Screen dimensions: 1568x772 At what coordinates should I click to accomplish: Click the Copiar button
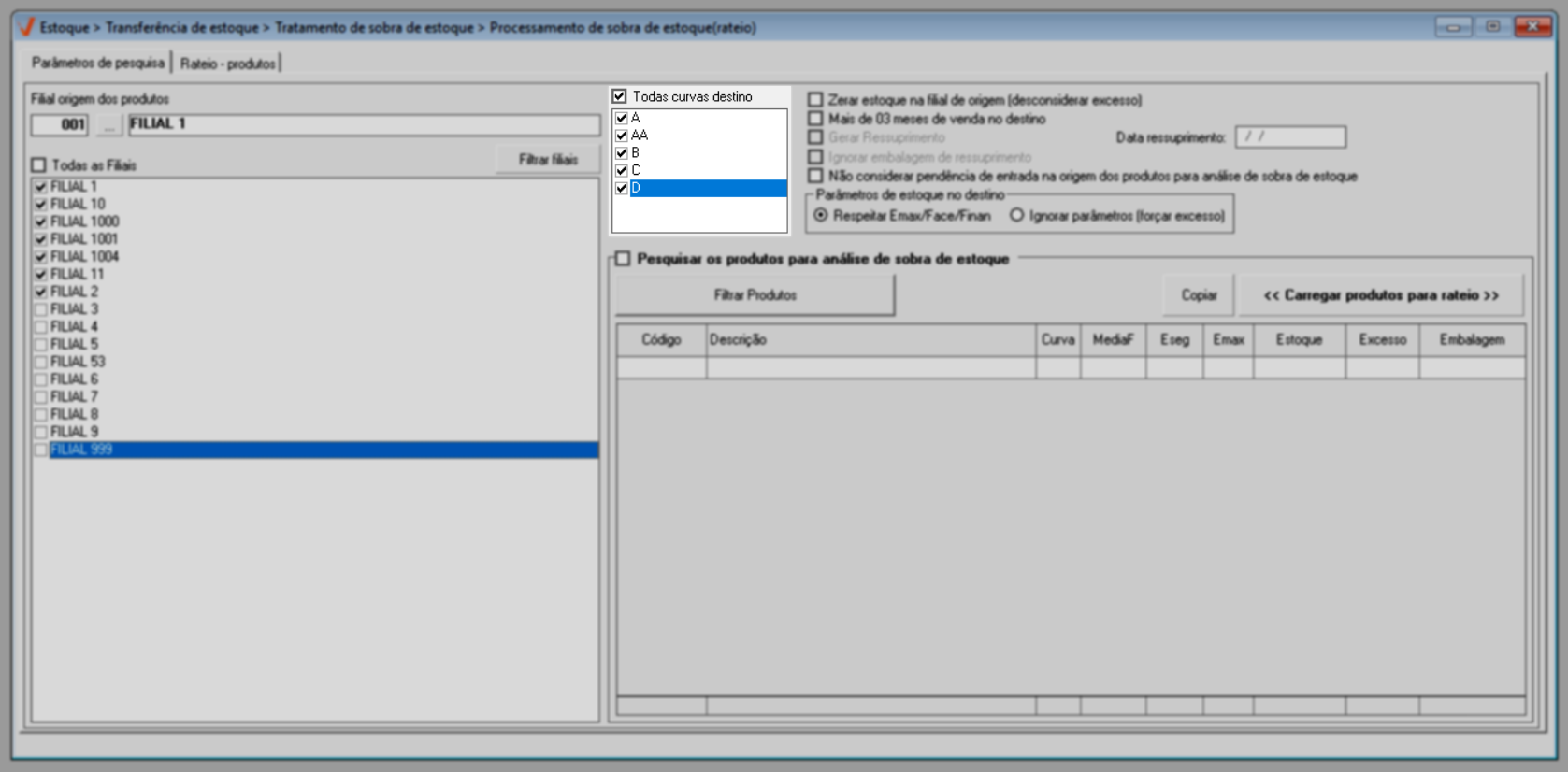pos(1199,295)
